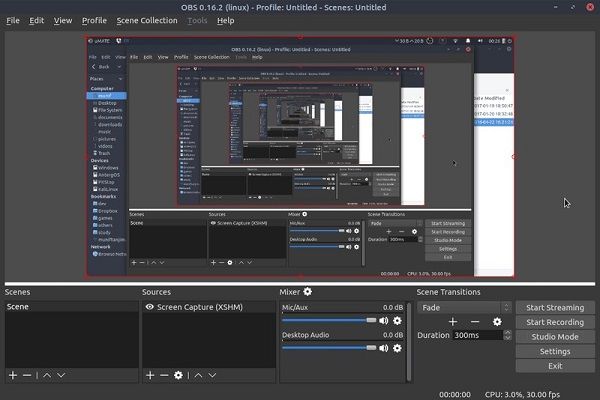Increase transition duration with up arrow

pyautogui.click(x=507, y=332)
